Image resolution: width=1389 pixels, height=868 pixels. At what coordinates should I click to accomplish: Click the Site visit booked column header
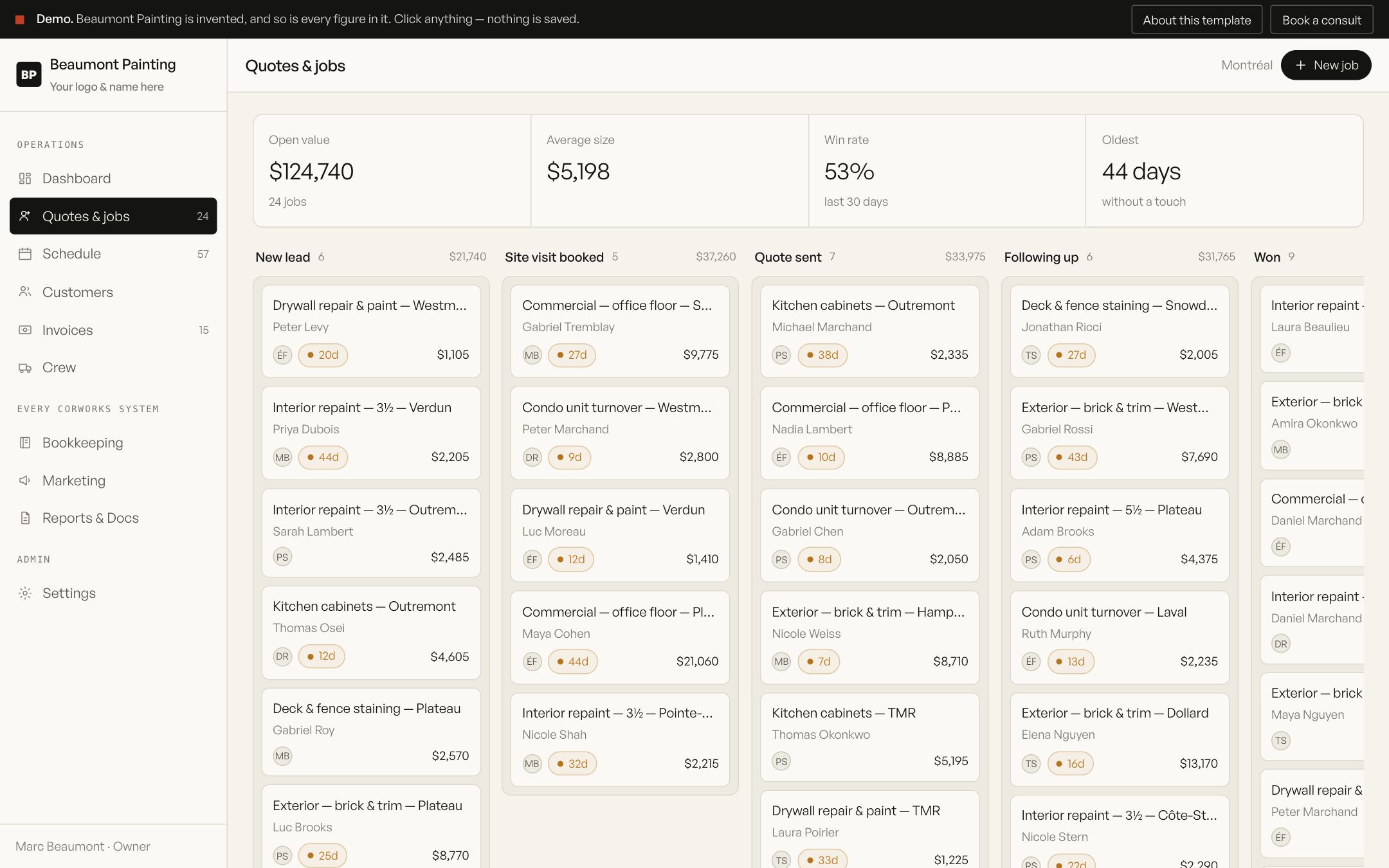pos(554,257)
